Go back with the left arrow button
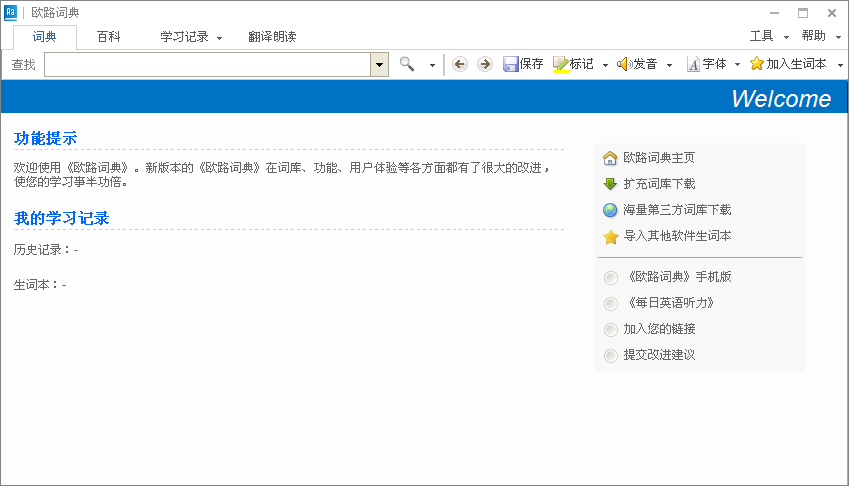The width and height of the screenshot is (849, 486). tap(460, 64)
